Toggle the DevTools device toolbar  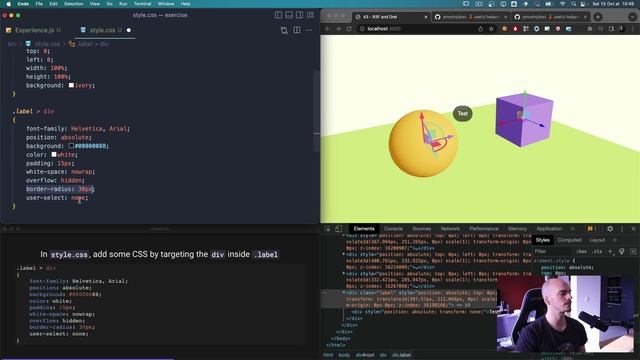338,229
